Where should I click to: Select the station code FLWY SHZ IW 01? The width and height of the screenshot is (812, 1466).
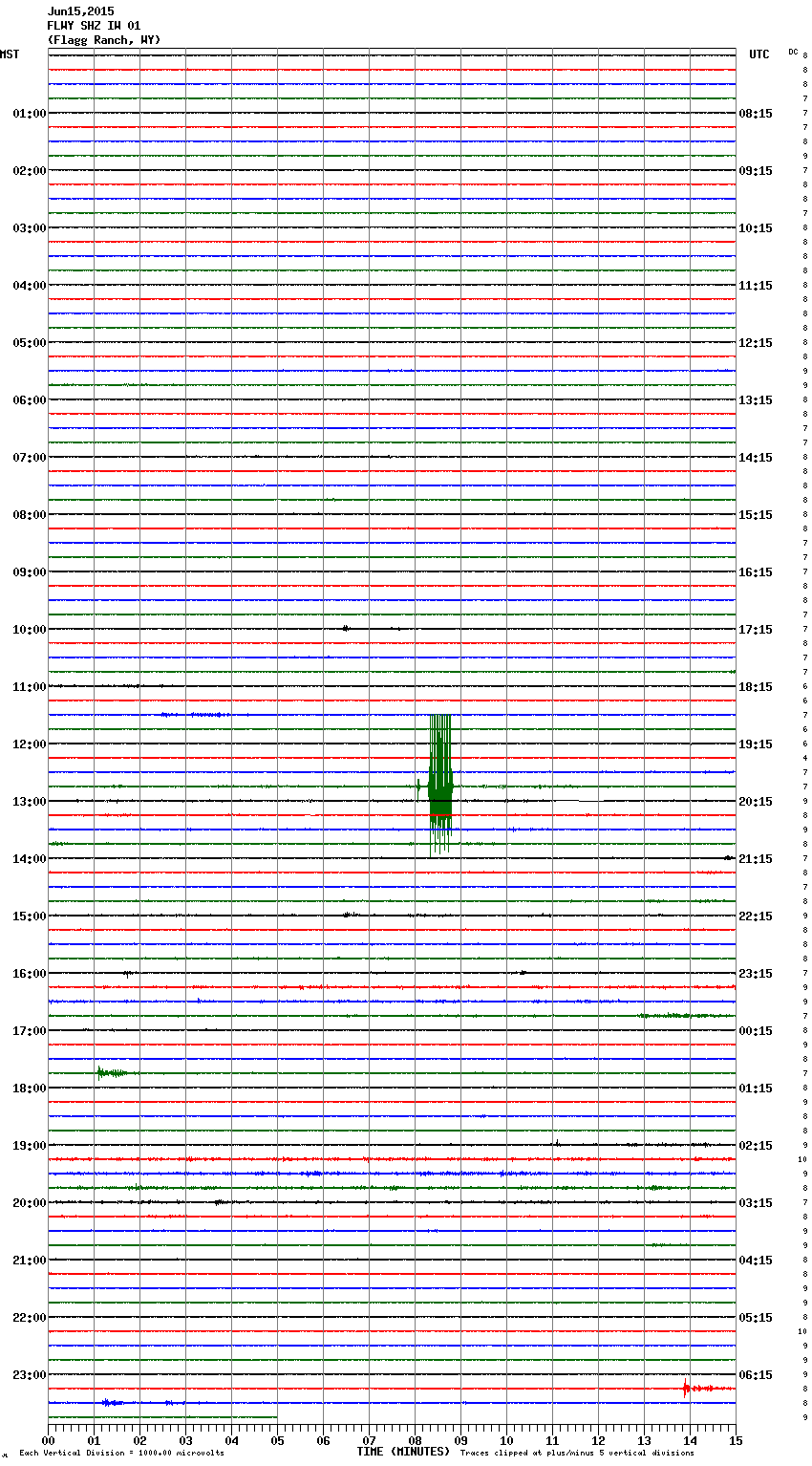click(94, 26)
